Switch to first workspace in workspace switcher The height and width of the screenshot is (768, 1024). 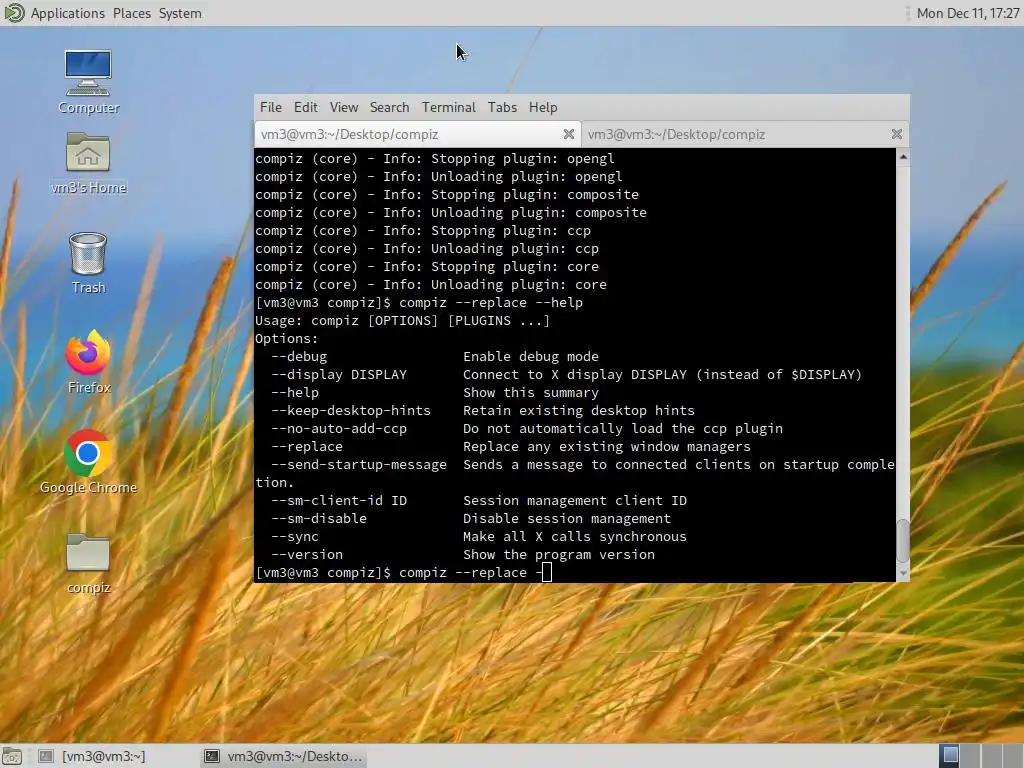[951, 756]
